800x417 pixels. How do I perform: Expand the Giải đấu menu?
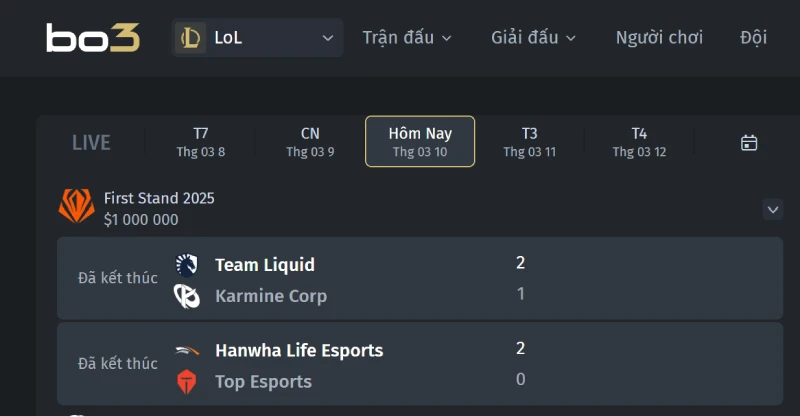click(x=533, y=38)
